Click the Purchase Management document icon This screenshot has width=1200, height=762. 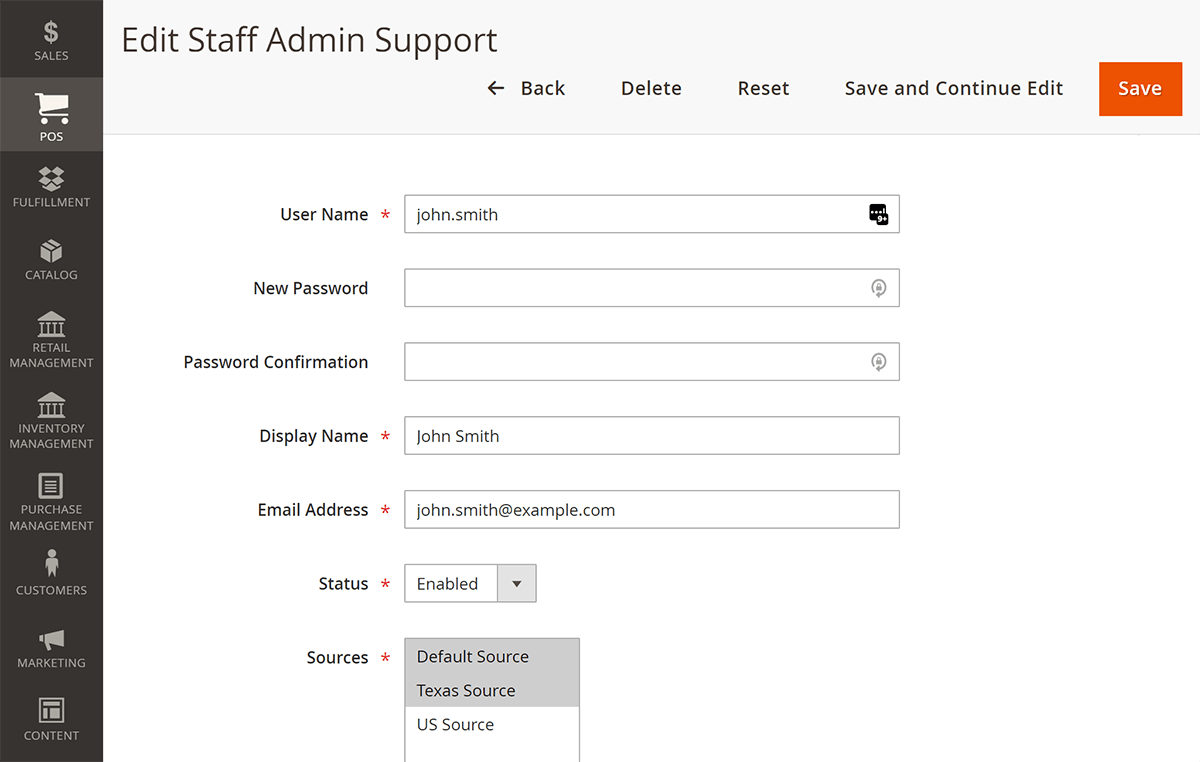pos(51,486)
